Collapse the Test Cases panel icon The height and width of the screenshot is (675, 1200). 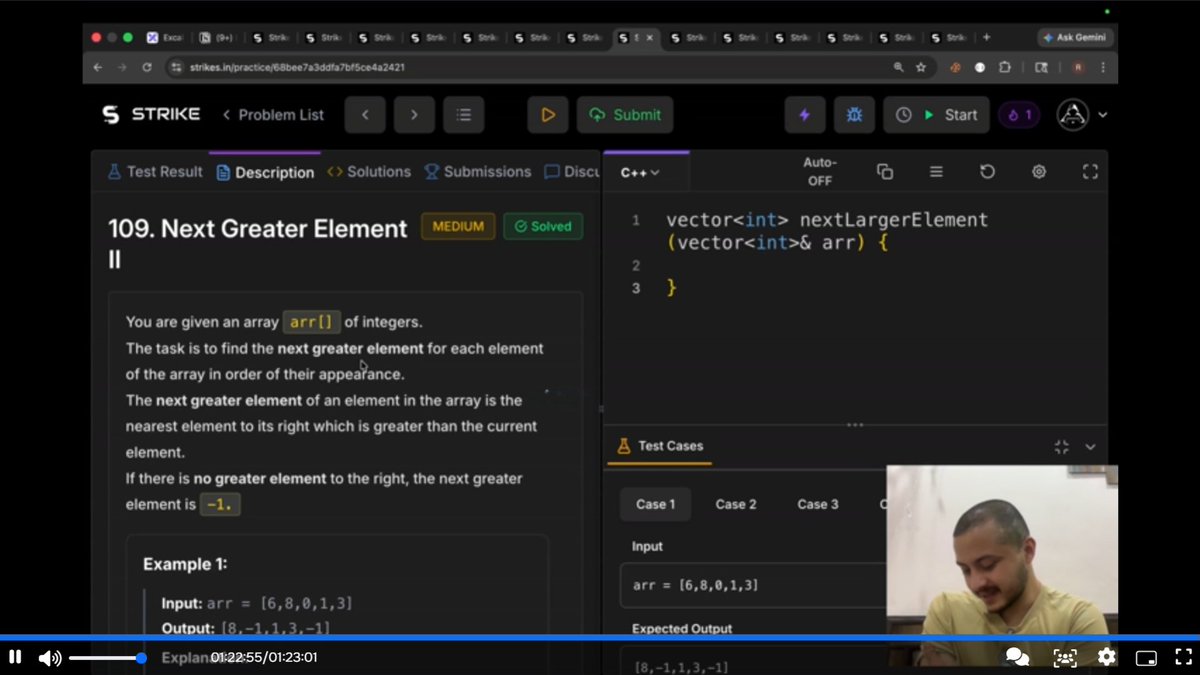[1062, 447]
